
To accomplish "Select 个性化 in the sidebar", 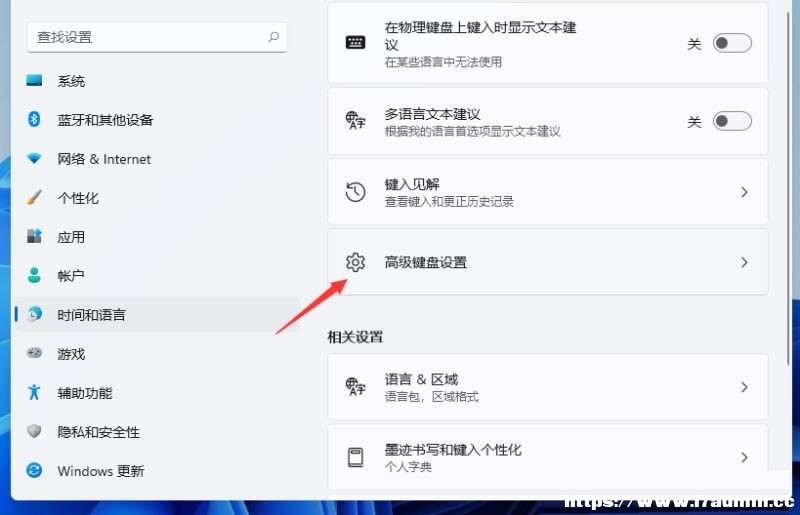I will click(x=157, y=198).
